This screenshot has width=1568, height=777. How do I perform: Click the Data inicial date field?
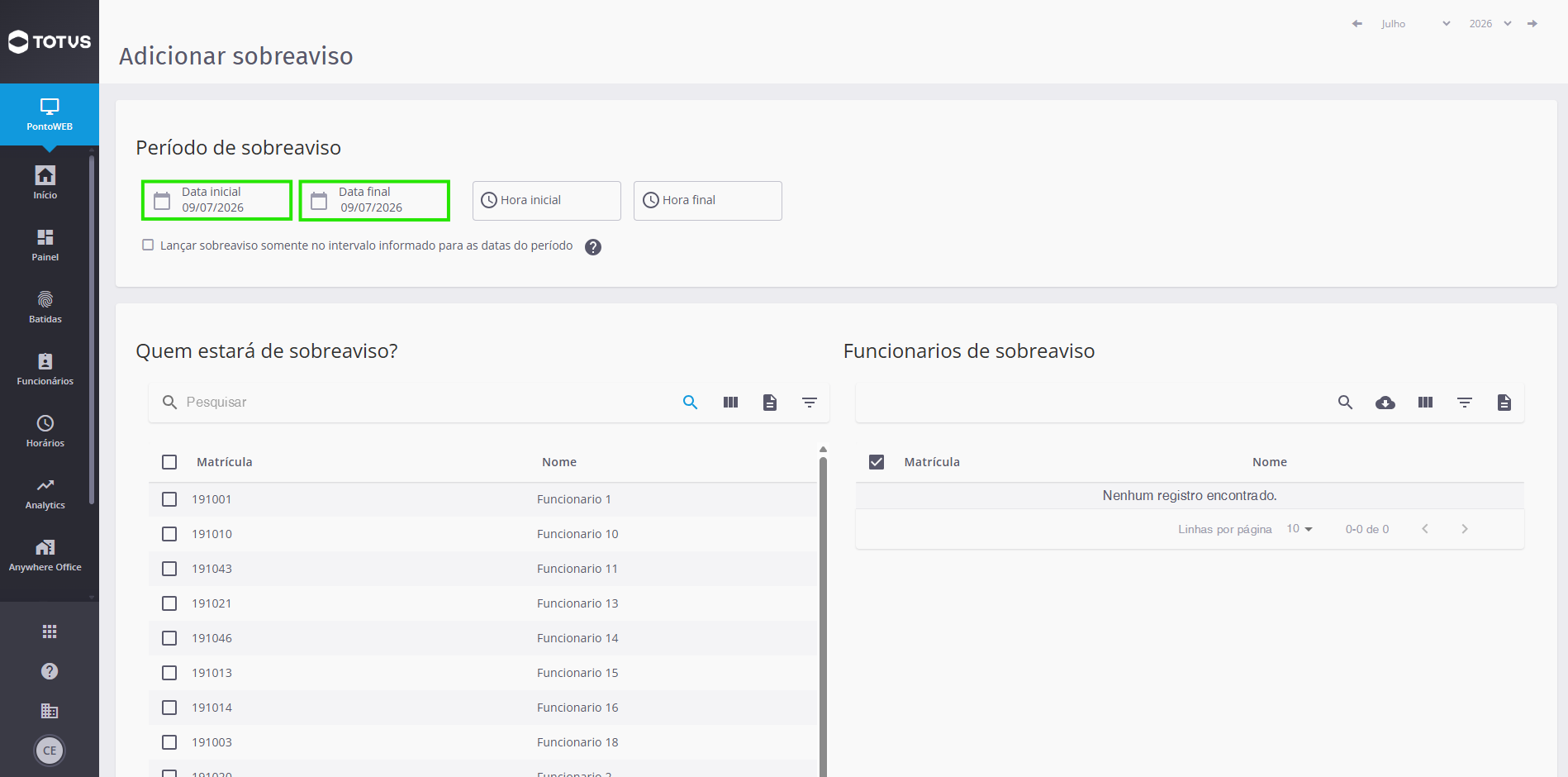pos(217,200)
